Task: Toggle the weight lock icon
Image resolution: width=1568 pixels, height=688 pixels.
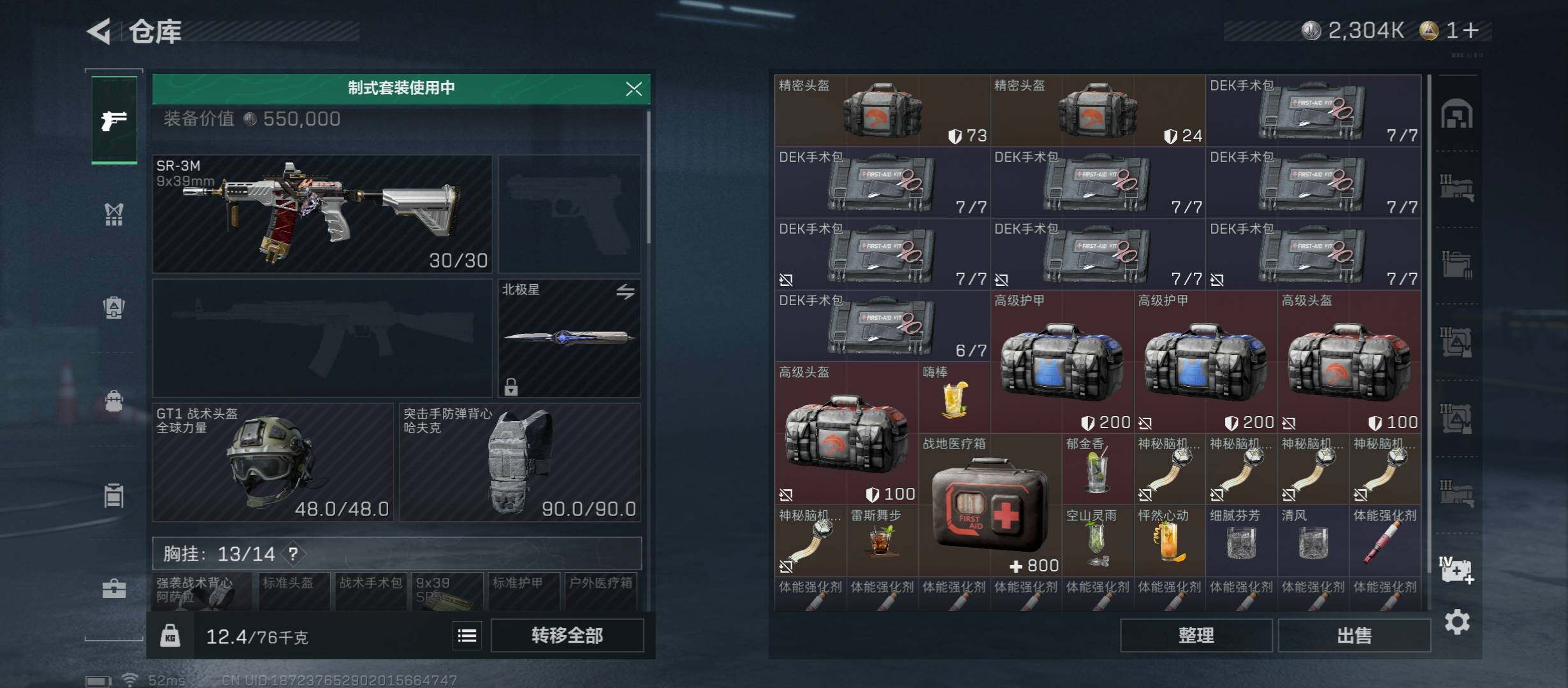Action: 170,636
